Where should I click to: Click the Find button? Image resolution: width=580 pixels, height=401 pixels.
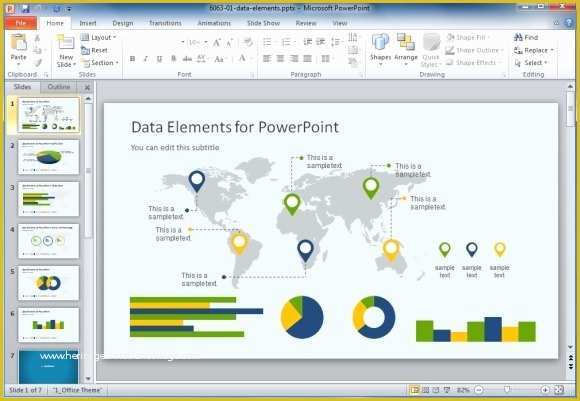(x=526, y=37)
